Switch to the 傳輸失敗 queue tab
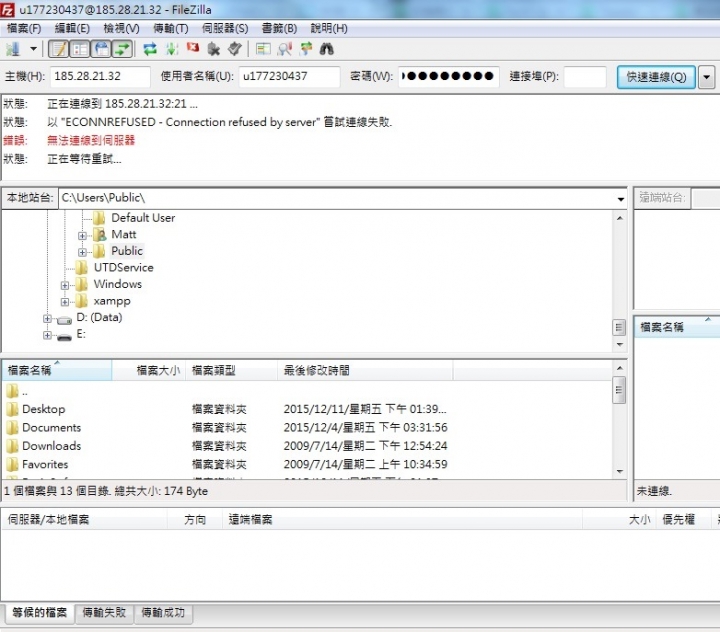Image resolution: width=720 pixels, height=632 pixels. point(104,613)
